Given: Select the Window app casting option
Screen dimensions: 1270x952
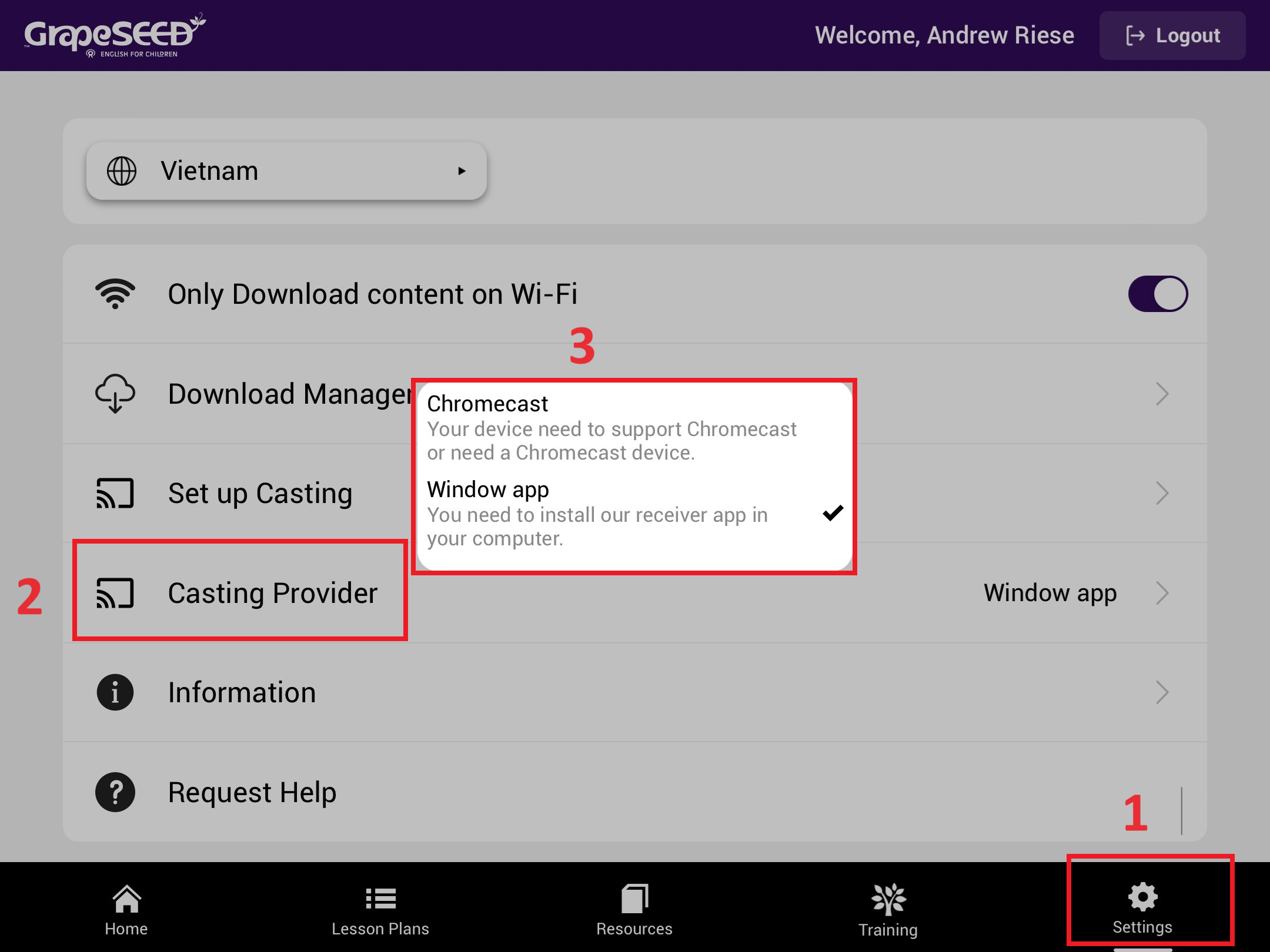Looking at the screenshot, I should tap(634, 514).
